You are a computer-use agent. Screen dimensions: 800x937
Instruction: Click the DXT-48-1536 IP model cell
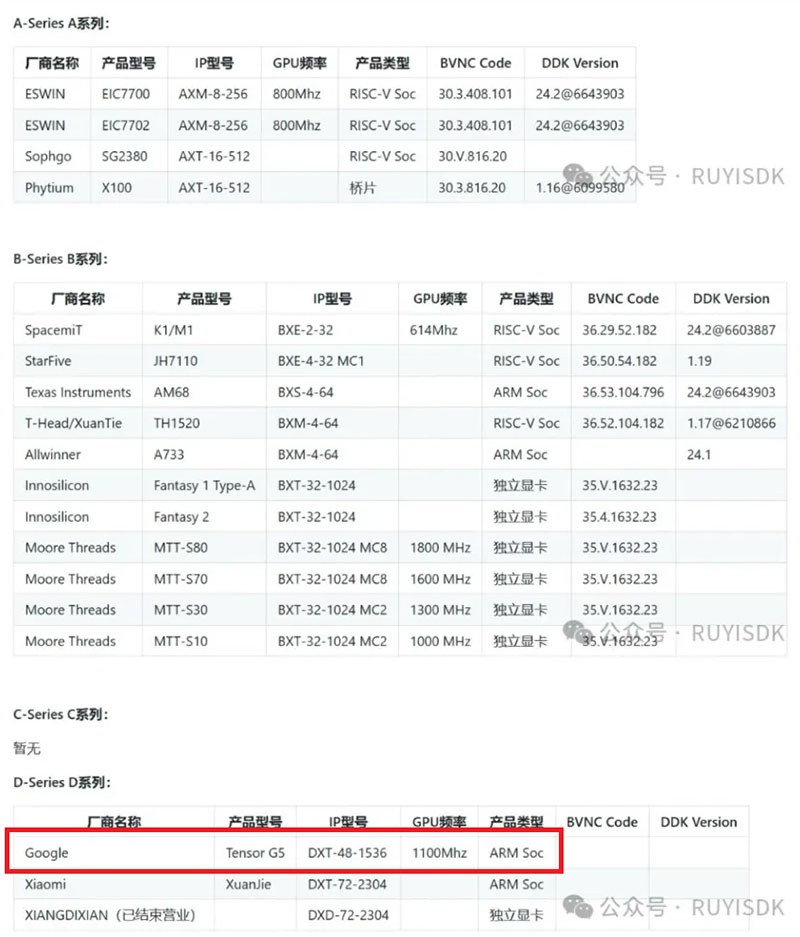point(347,853)
